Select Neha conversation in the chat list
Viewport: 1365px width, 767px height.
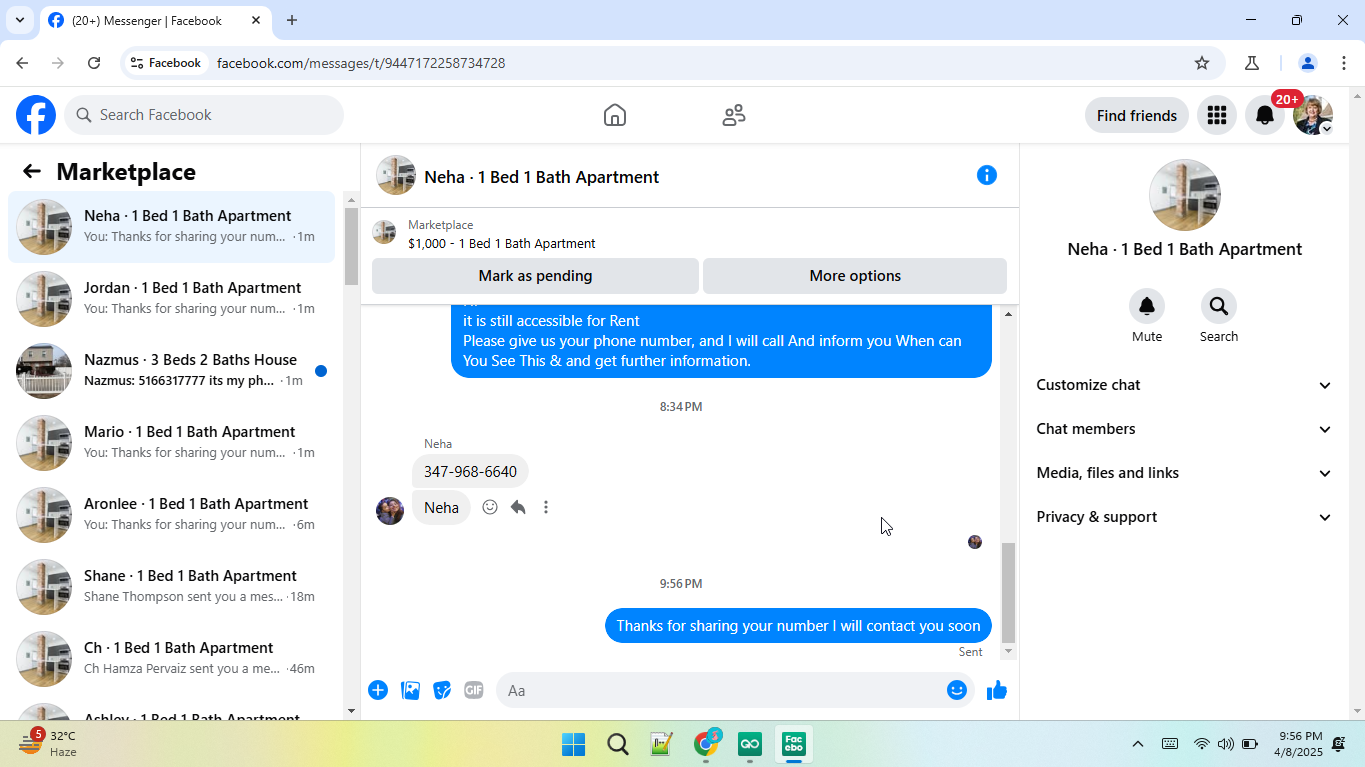point(172,227)
